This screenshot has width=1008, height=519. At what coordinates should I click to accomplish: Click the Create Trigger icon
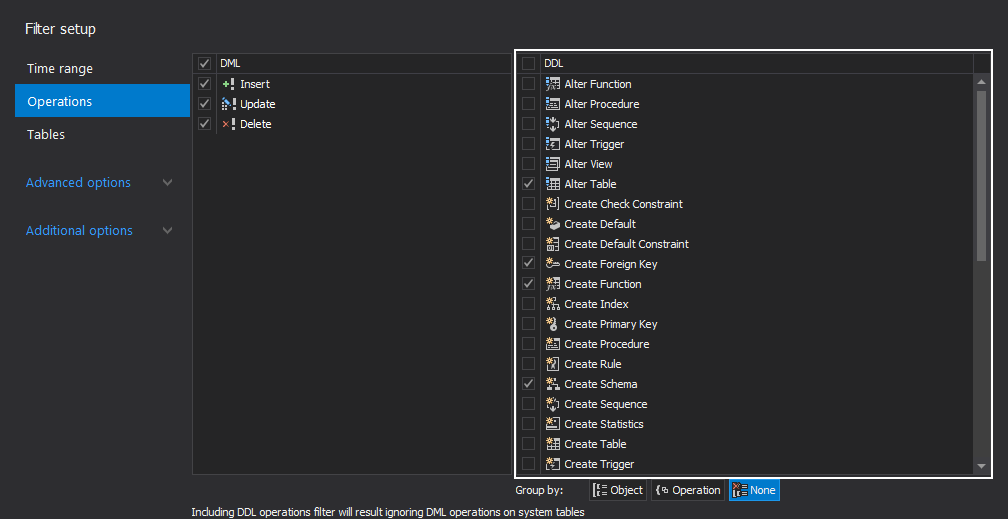point(552,464)
